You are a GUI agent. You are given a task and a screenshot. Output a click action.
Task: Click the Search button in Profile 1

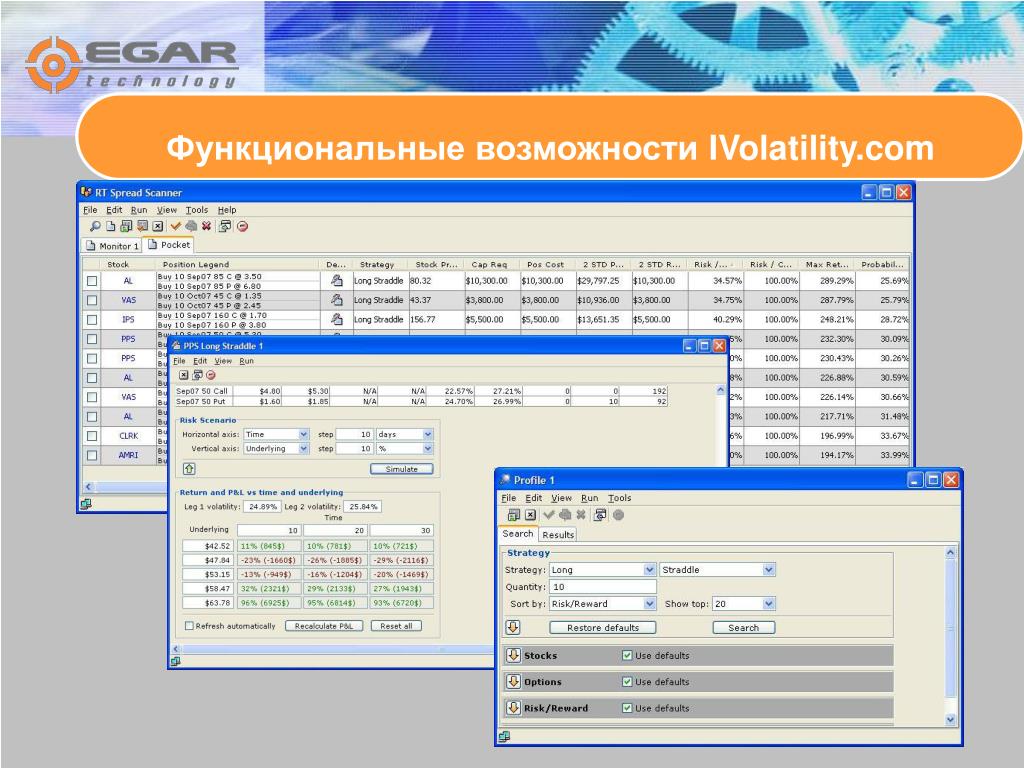pos(744,628)
